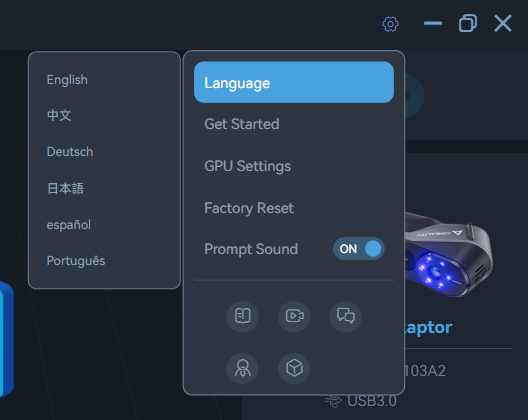Click the 3D cube icon

(x=294, y=368)
